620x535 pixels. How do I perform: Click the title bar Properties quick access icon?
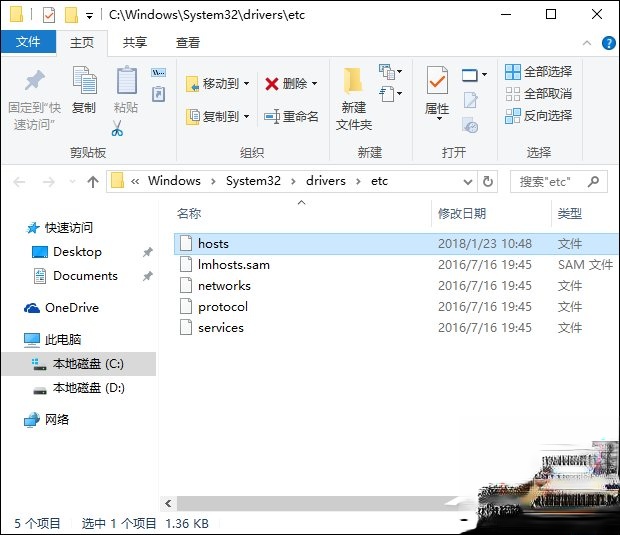pyautogui.click(x=49, y=15)
